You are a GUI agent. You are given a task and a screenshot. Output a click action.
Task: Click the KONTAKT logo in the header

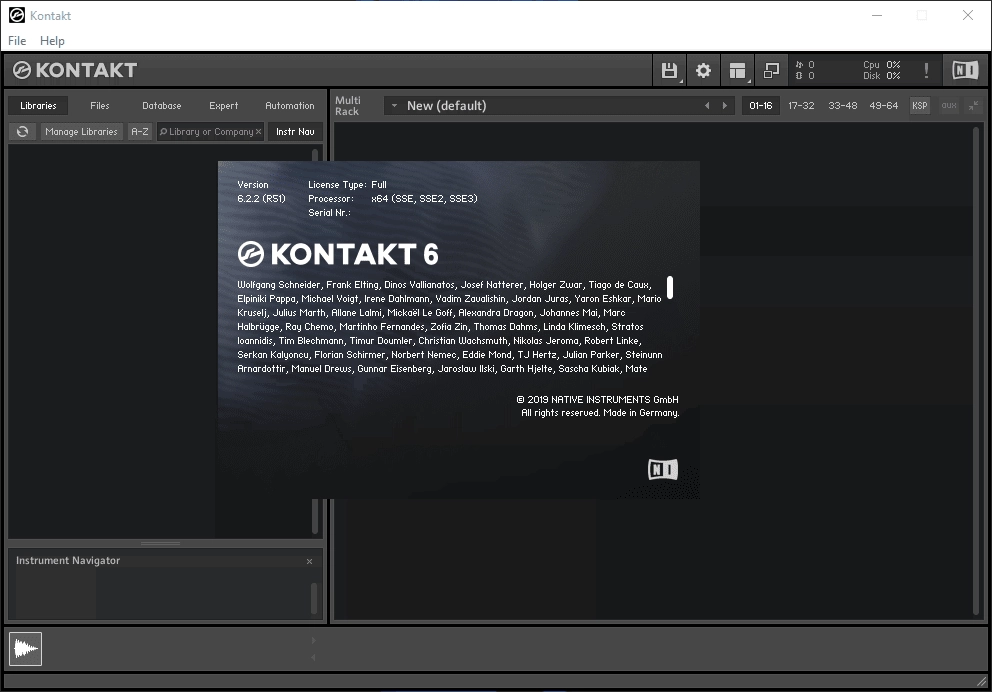(75, 70)
